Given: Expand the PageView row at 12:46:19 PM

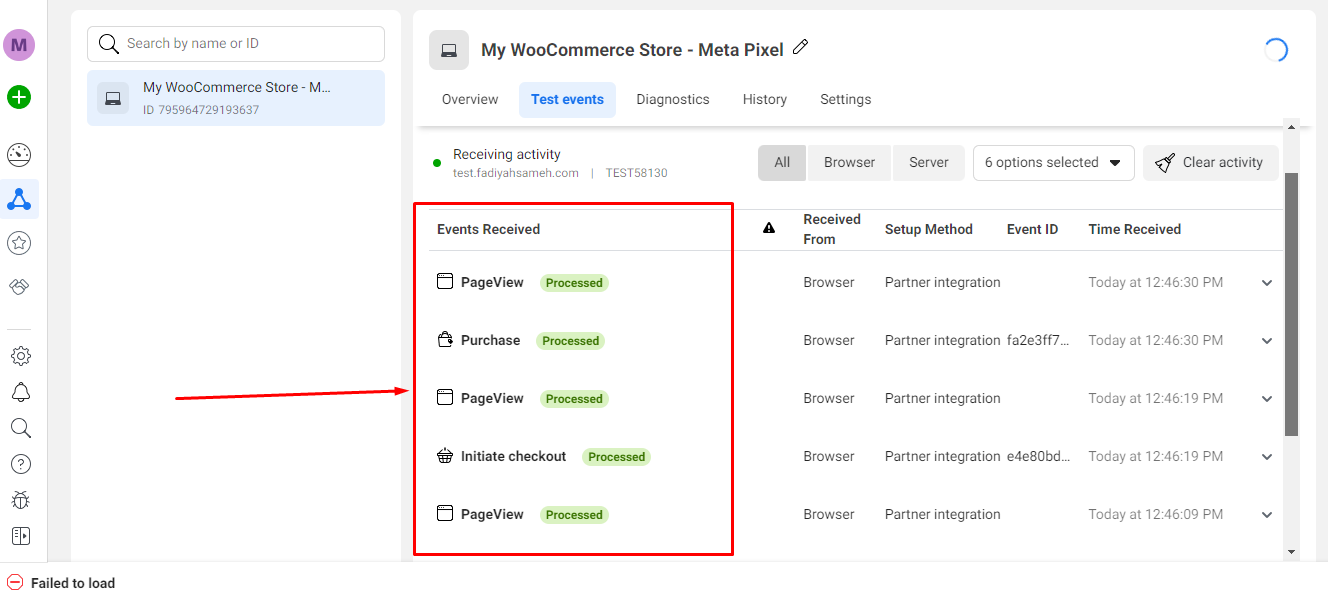Looking at the screenshot, I should (x=1267, y=399).
